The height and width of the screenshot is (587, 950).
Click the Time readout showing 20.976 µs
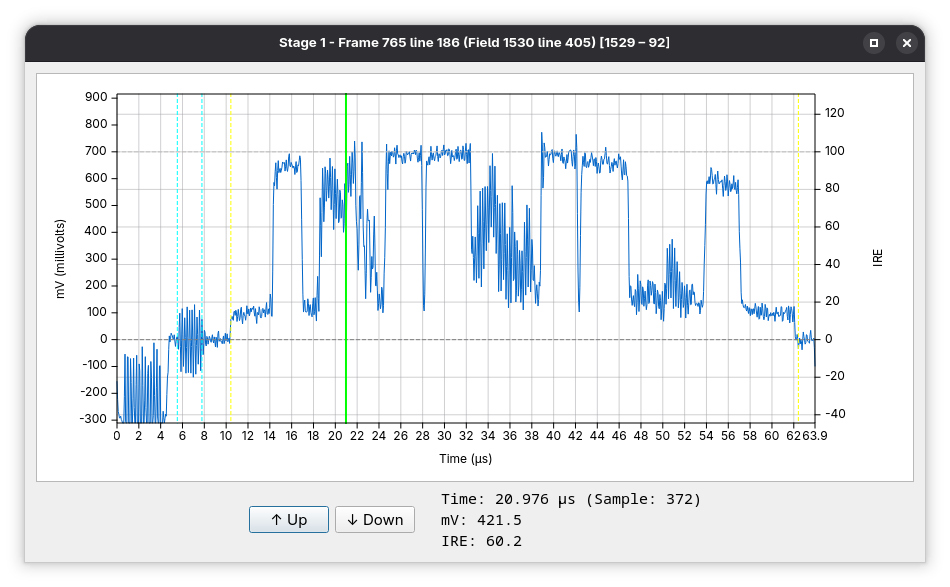(571, 499)
